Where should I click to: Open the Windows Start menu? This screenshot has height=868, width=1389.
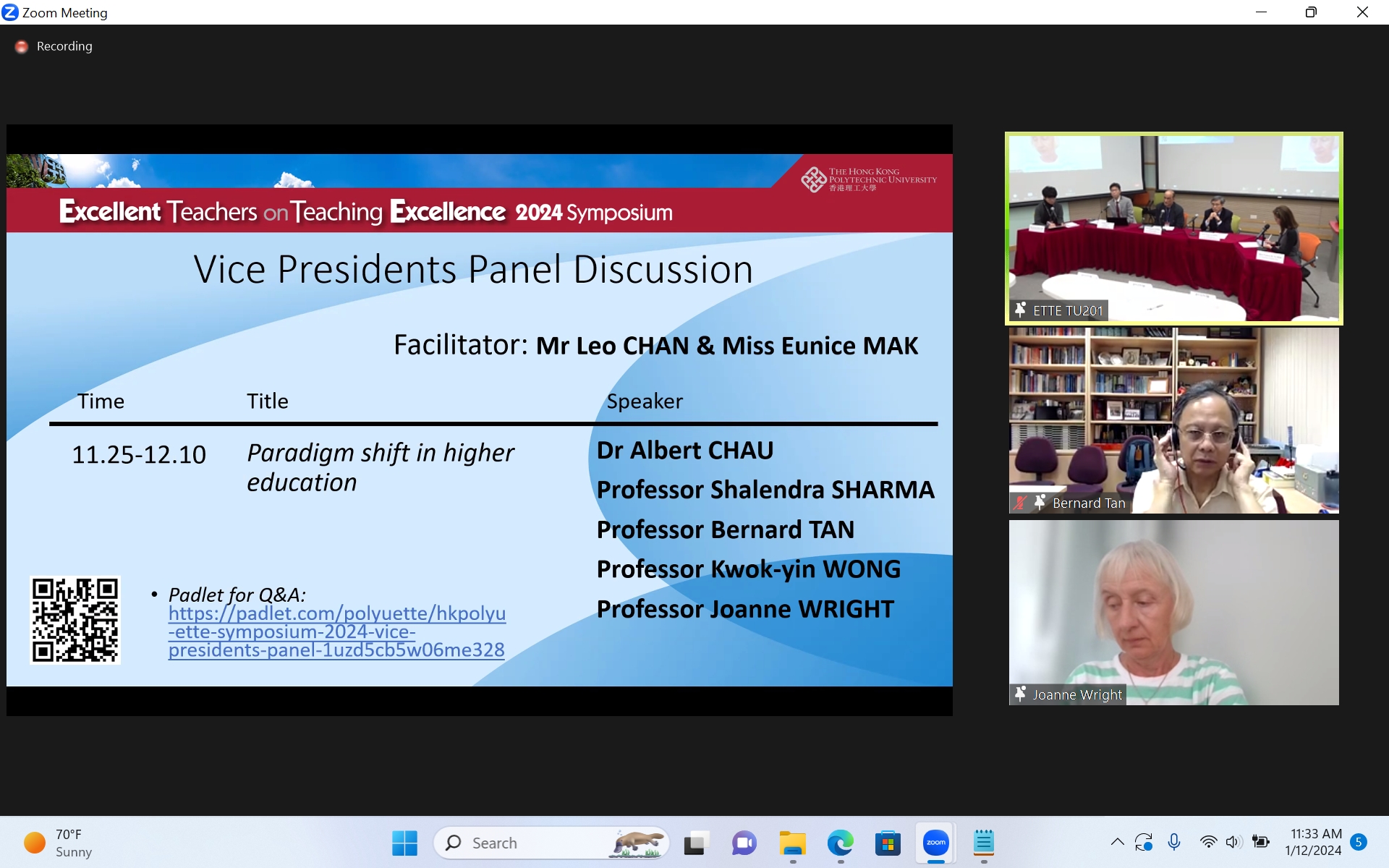point(404,843)
